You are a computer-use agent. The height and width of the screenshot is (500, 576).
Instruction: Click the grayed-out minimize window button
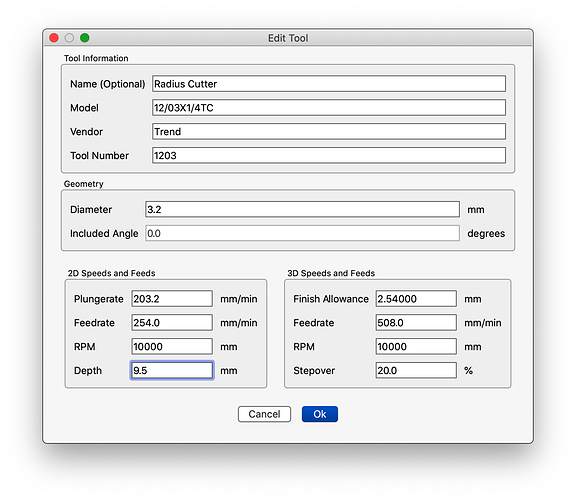[69, 38]
